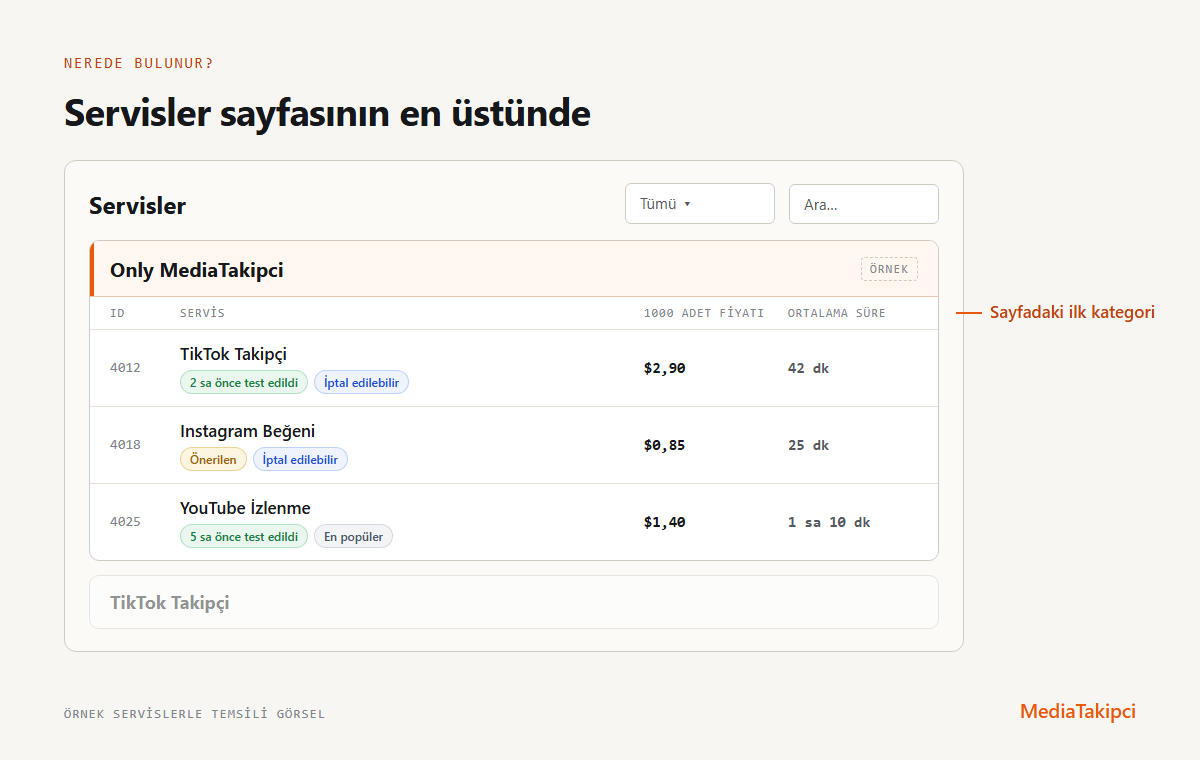Click the TikTok Takipçi service name in row 4012
Viewport: 1200px width, 760px height.
[x=233, y=354]
